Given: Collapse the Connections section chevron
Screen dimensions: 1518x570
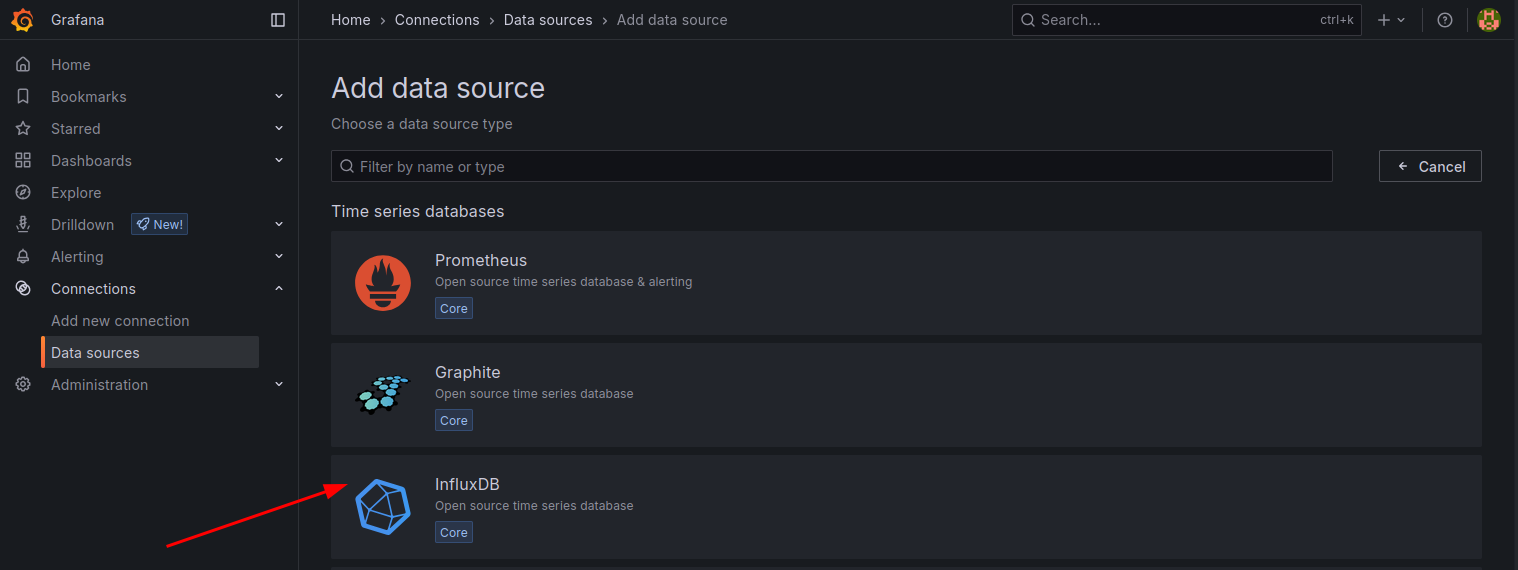Looking at the screenshot, I should click(x=279, y=289).
